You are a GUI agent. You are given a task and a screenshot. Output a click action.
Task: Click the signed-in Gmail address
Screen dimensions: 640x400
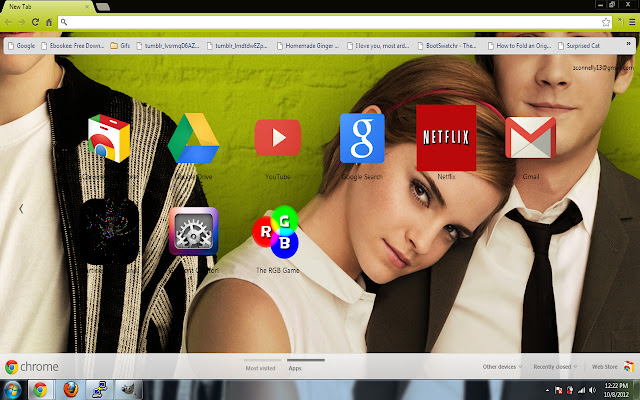pos(603,68)
